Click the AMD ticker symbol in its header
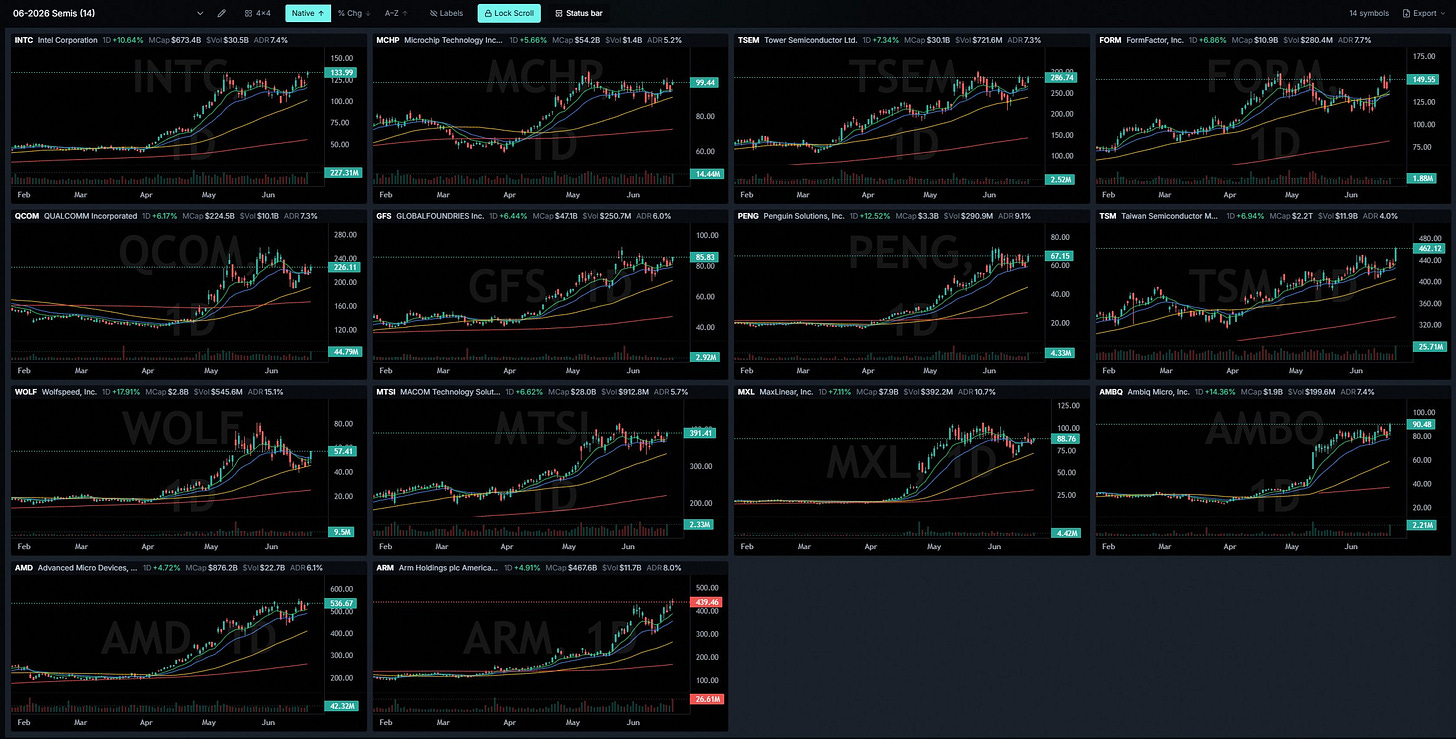Image resolution: width=1456 pixels, height=739 pixels. pyautogui.click(x=23, y=567)
